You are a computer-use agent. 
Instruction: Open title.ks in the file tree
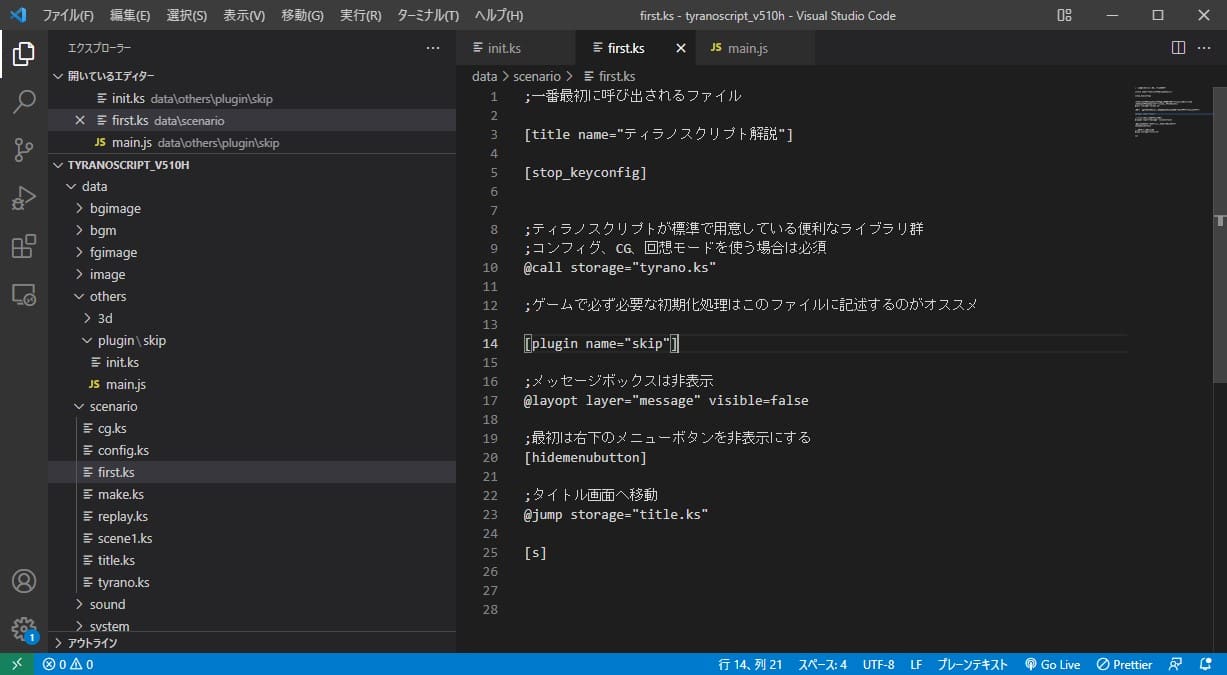tap(116, 560)
